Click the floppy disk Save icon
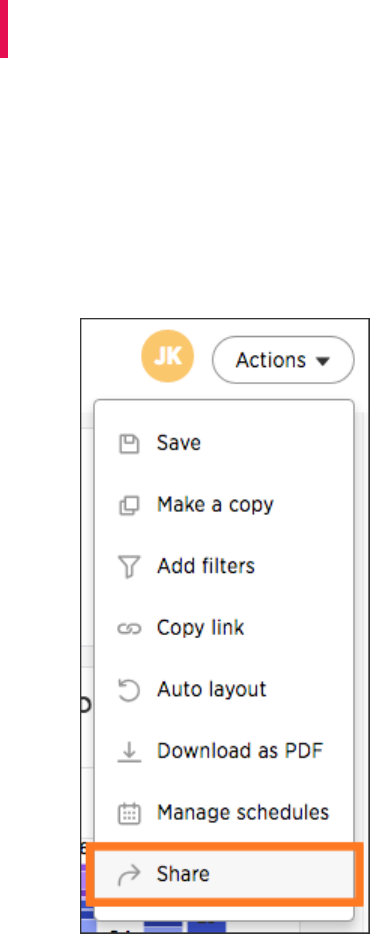 coord(129,444)
